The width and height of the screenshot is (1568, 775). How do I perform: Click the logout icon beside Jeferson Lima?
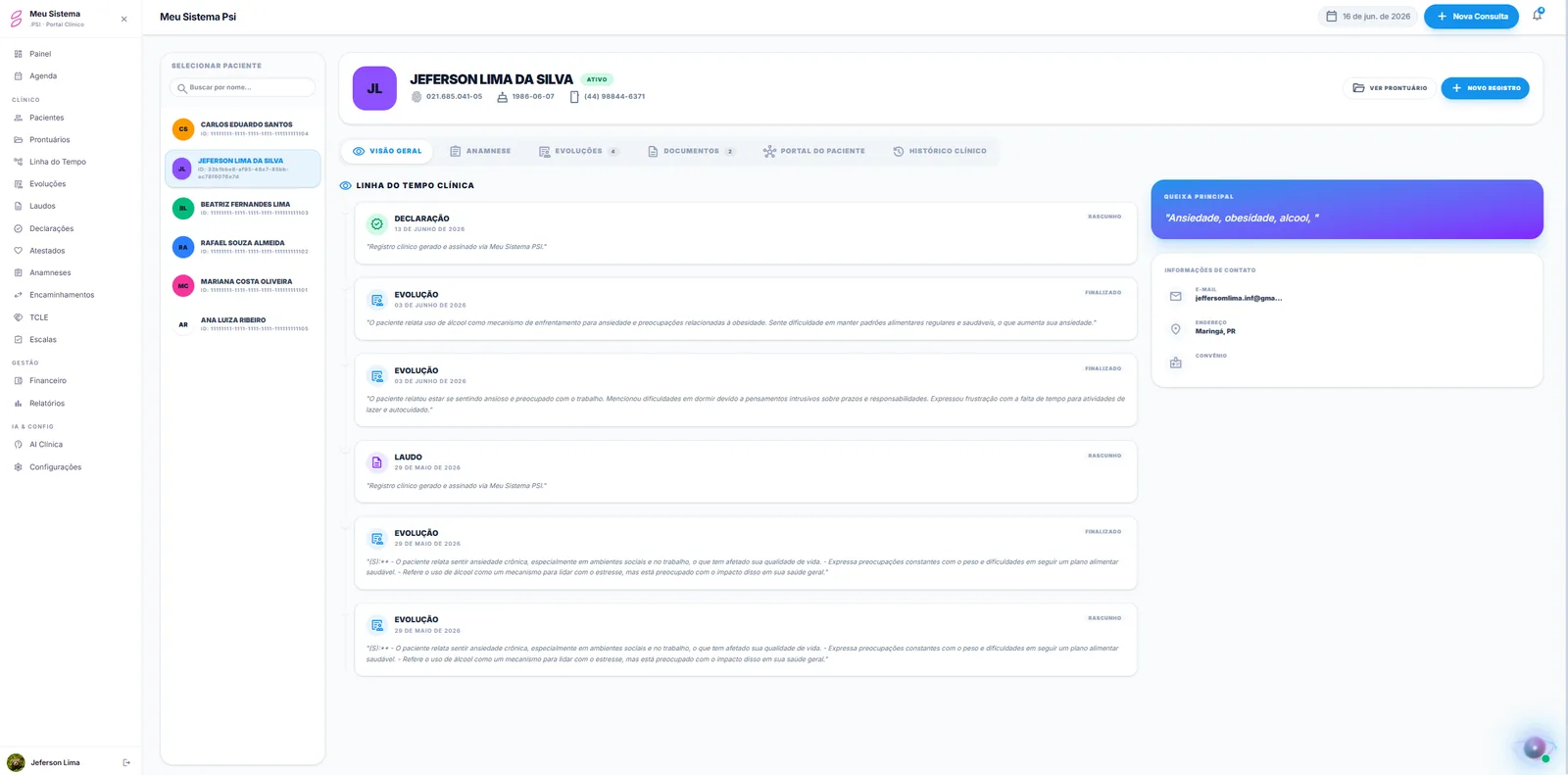126,762
